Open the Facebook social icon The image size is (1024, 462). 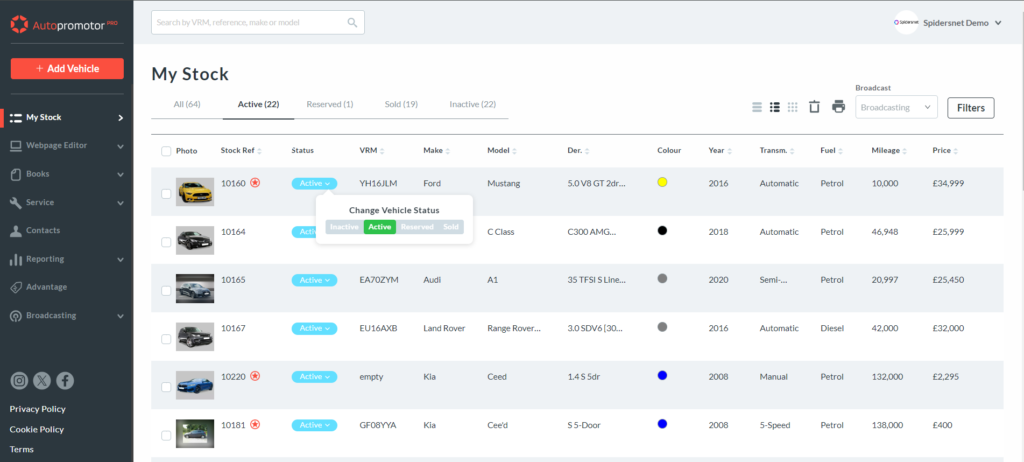click(65, 380)
